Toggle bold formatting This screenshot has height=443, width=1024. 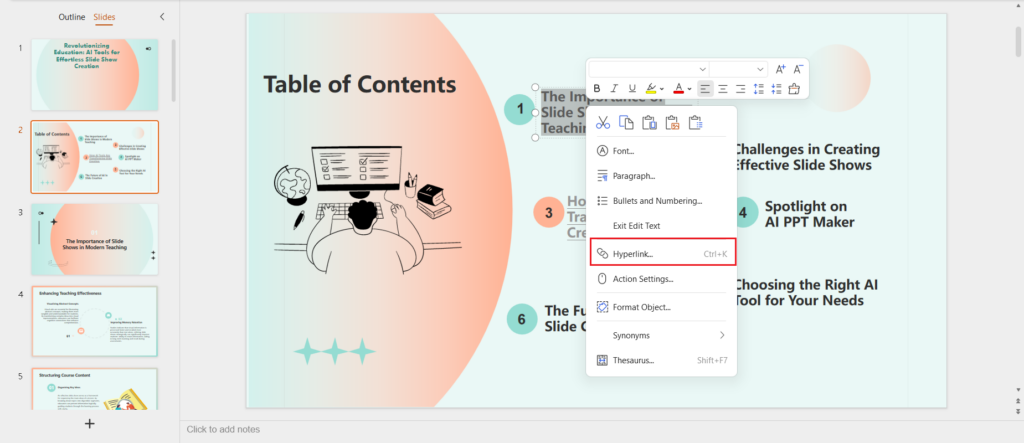pos(597,89)
